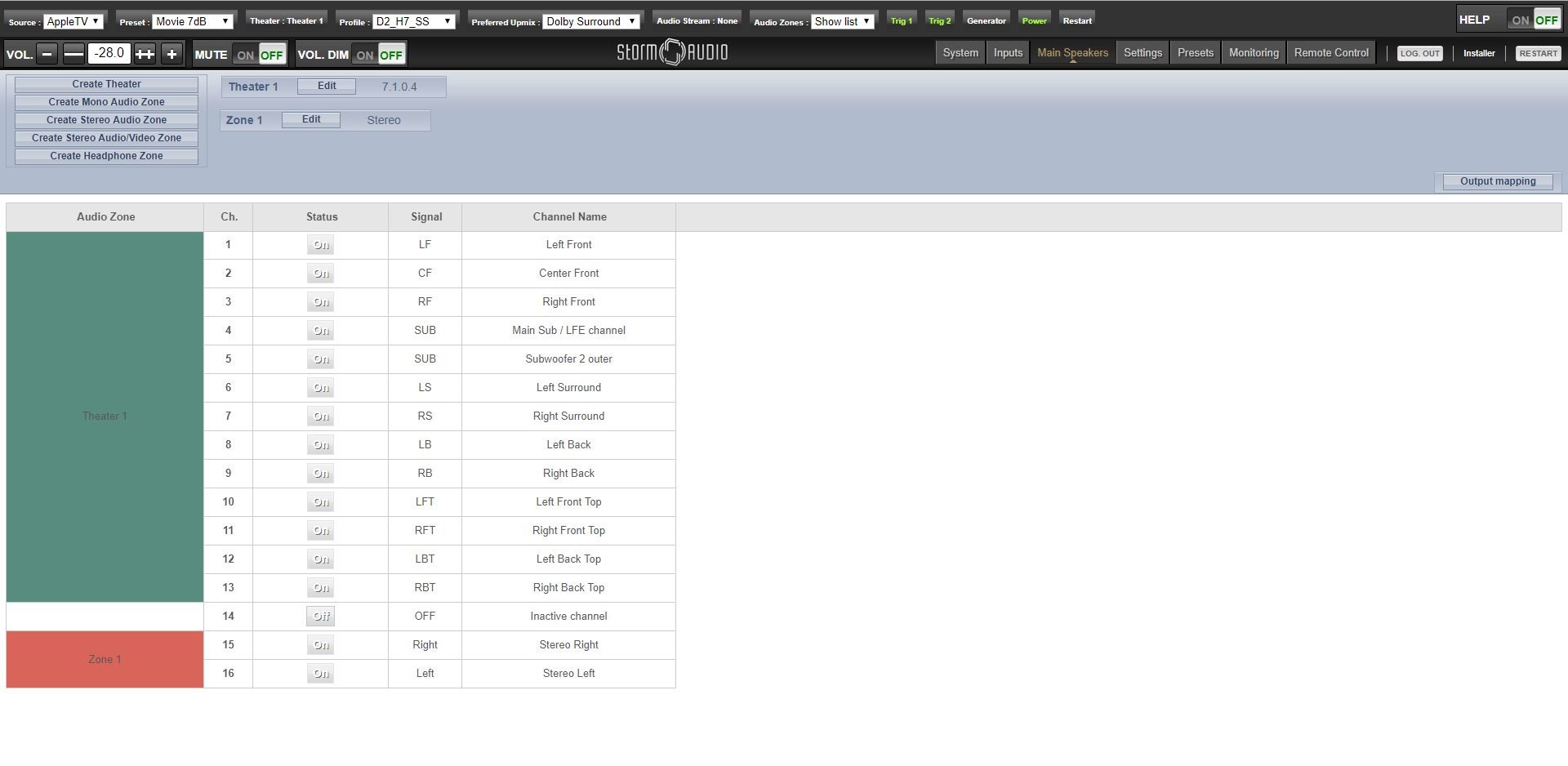Image resolution: width=1568 pixels, height=766 pixels.
Task: Open the Profile dropdown showing D2_H7_SS
Action: point(413,21)
